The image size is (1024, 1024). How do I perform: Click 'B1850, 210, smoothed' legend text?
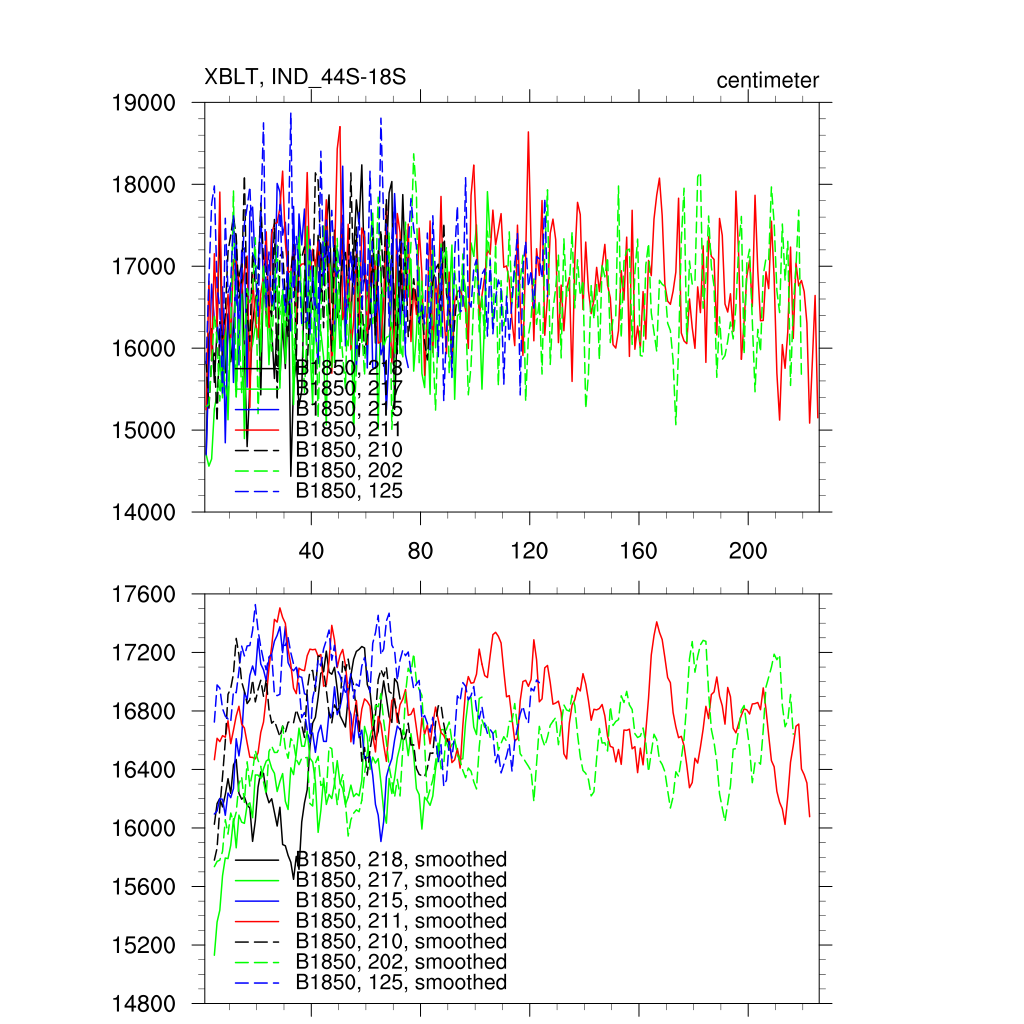401,942
